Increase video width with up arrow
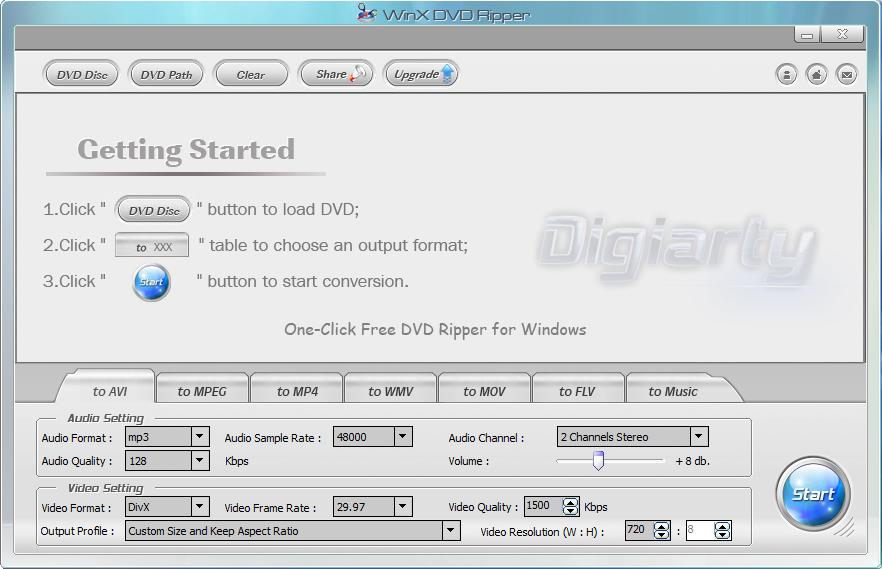 pos(662,526)
